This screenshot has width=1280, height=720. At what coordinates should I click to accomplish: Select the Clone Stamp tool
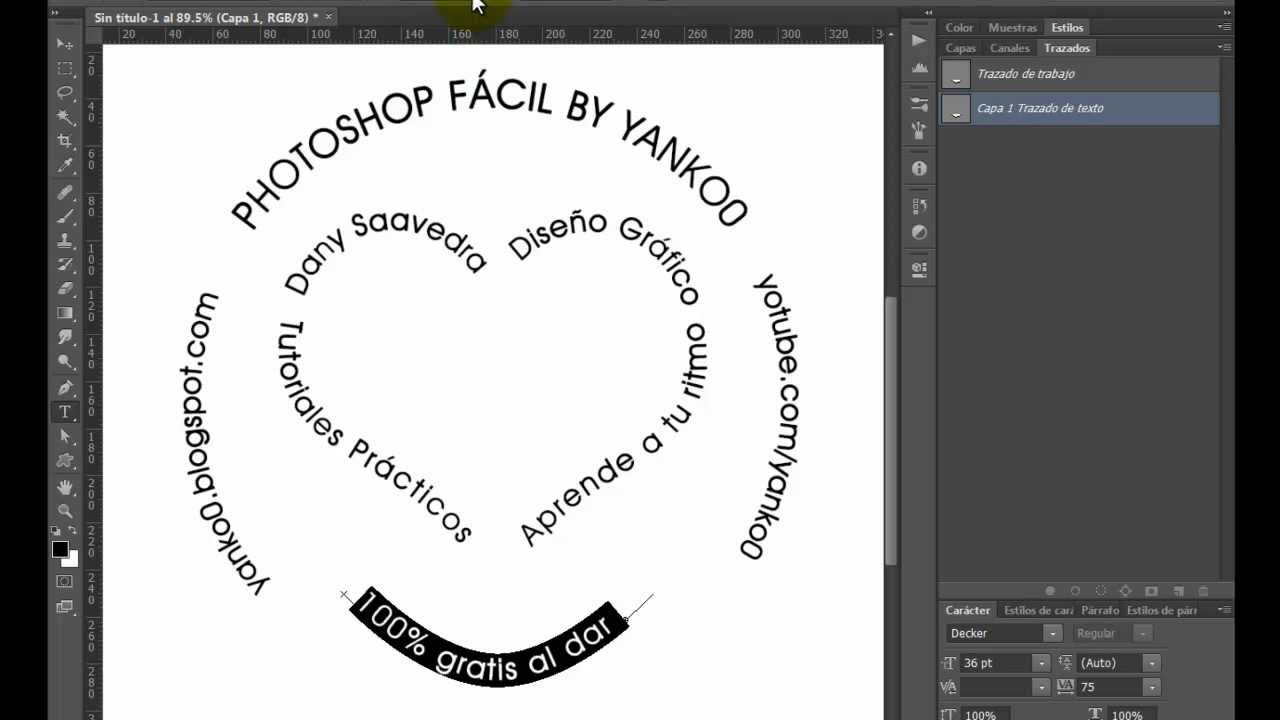point(65,240)
